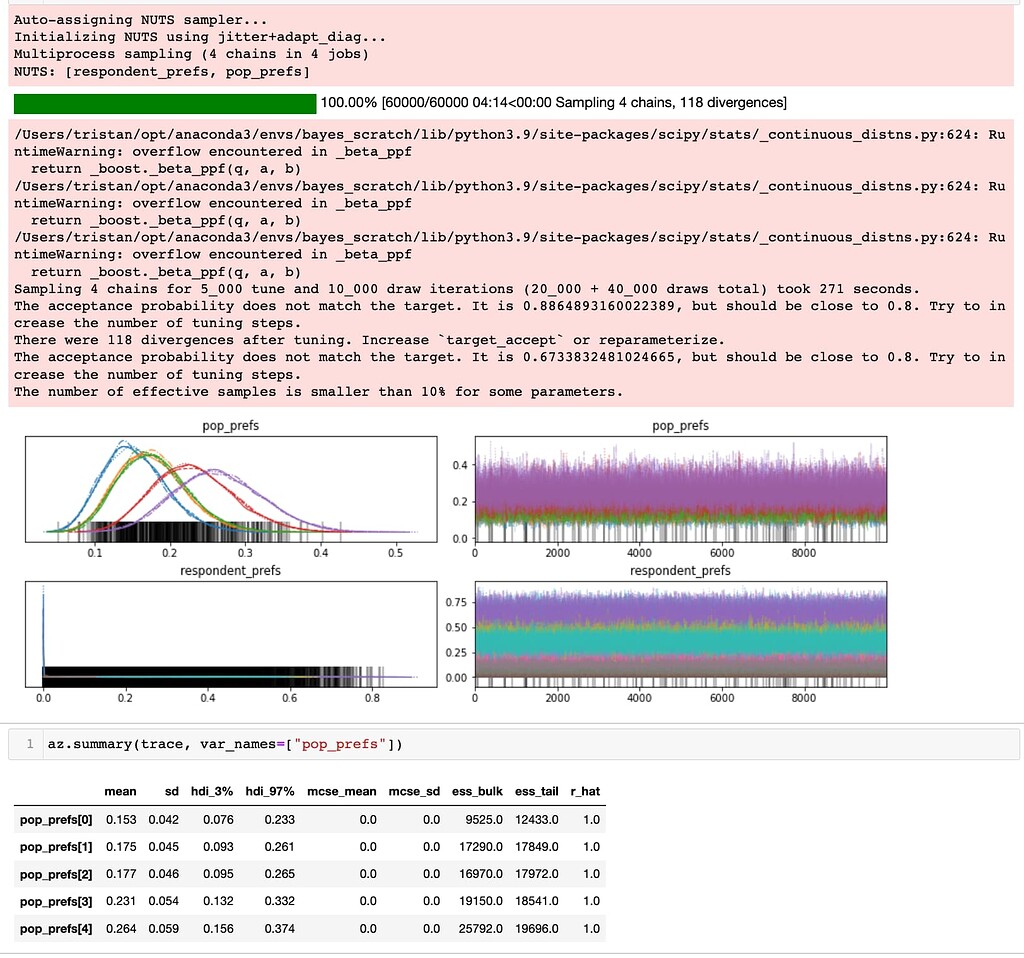The width and height of the screenshot is (1024, 958).
Task: Click the "r_hat" column header
Action: coord(585,791)
